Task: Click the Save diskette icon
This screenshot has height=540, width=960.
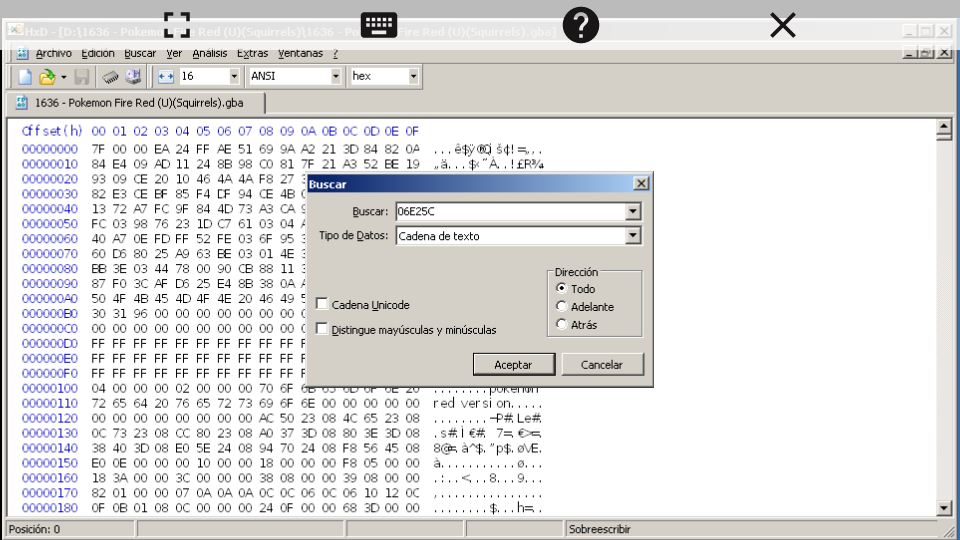Action: click(x=83, y=76)
